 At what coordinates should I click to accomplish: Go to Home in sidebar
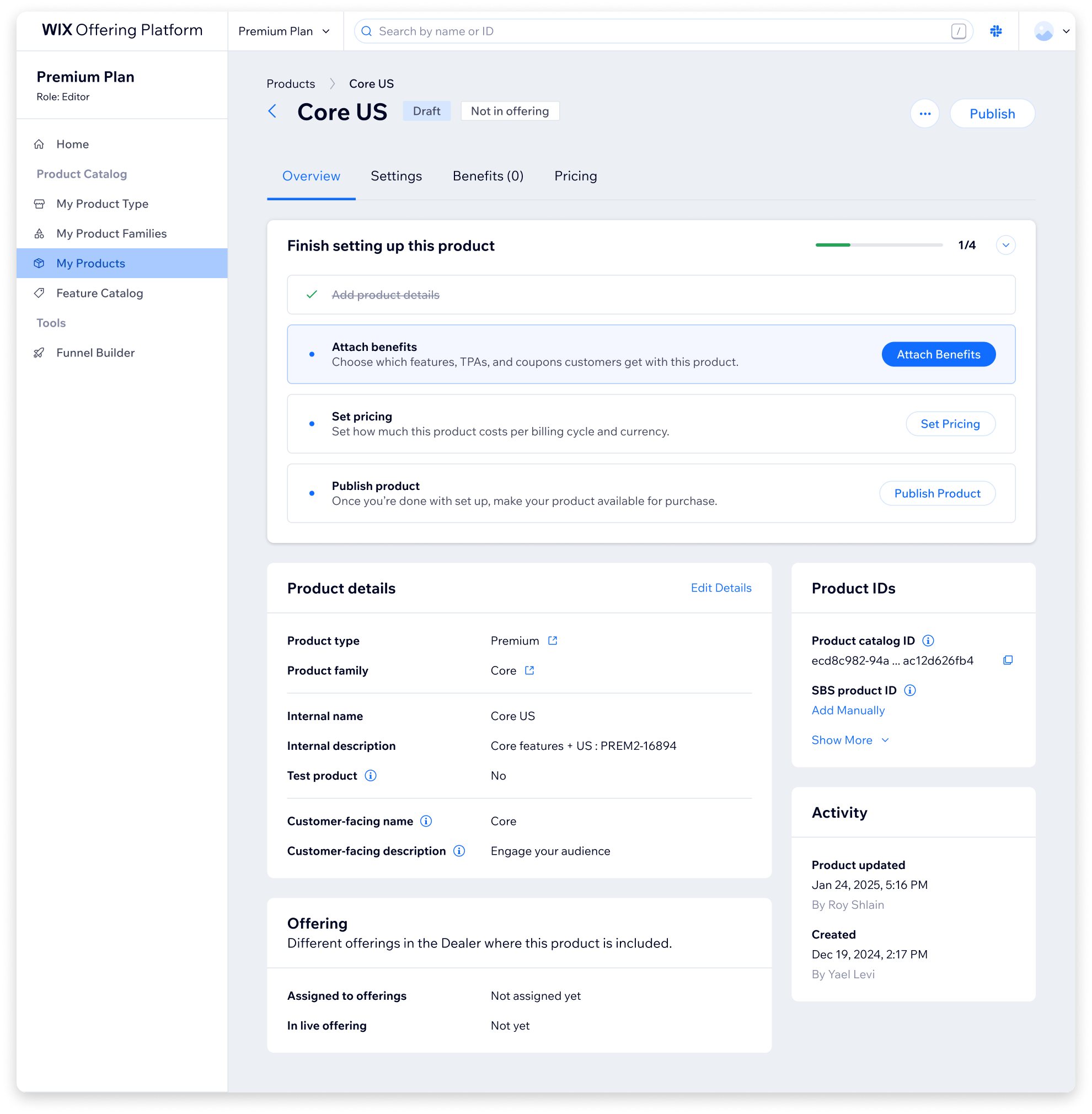(x=122, y=144)
